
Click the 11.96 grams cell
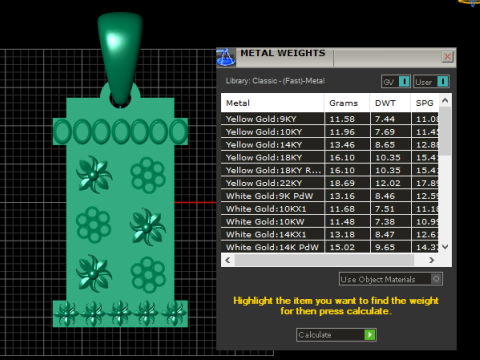(347, 132)
